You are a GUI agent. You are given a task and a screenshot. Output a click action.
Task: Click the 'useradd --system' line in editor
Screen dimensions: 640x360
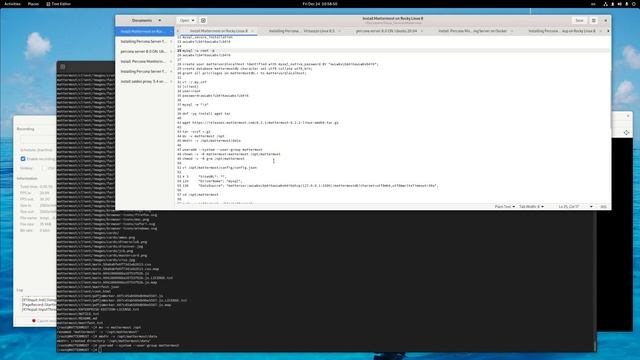tap(222, 149)
